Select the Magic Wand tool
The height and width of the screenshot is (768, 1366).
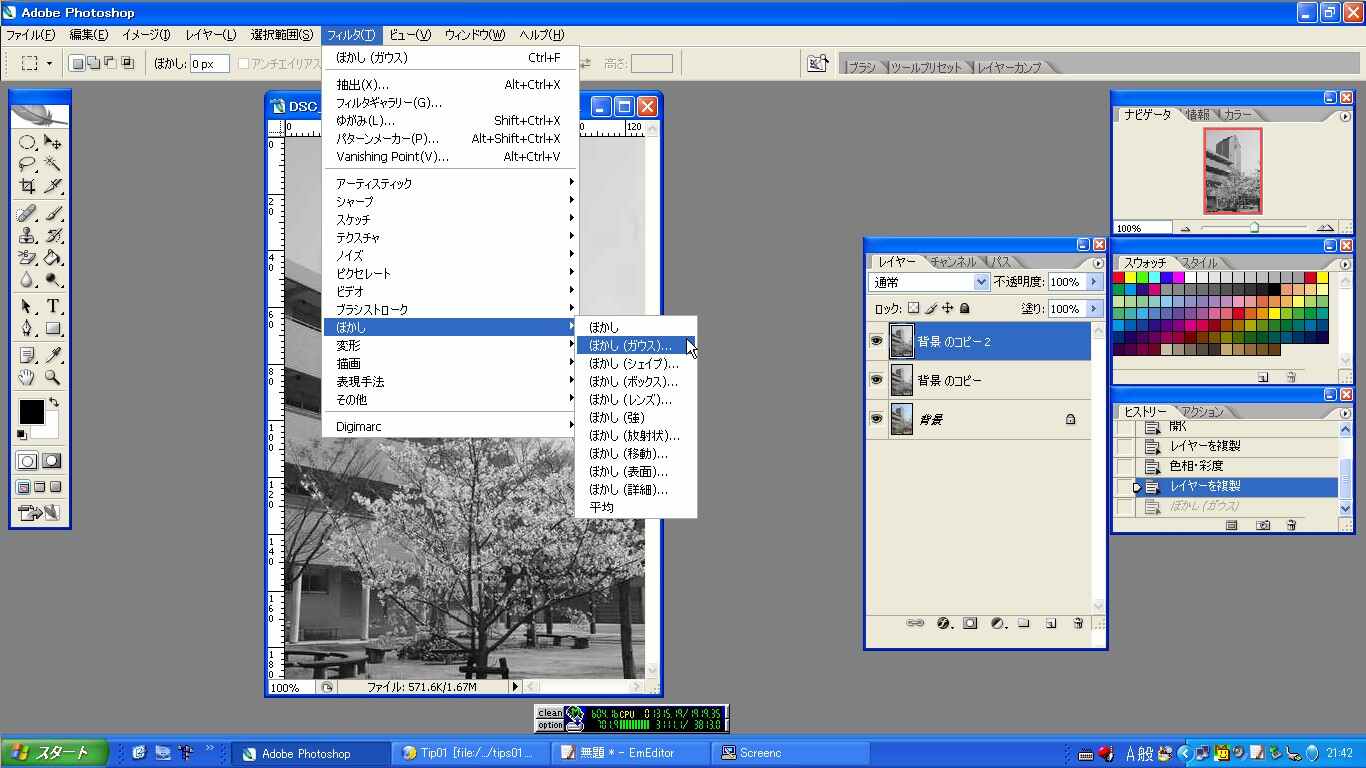(53, 165)
